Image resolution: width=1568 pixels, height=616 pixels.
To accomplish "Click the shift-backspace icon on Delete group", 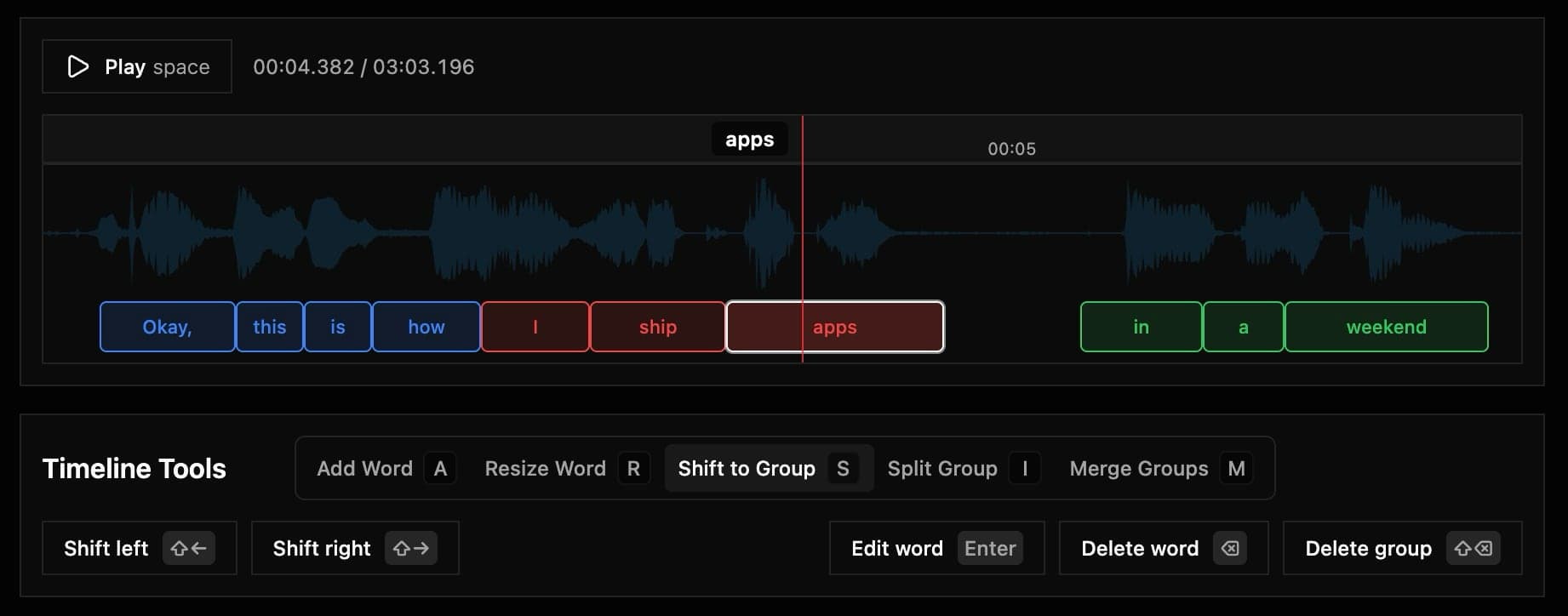I will pyautogui.click(x=1474, y=548).
